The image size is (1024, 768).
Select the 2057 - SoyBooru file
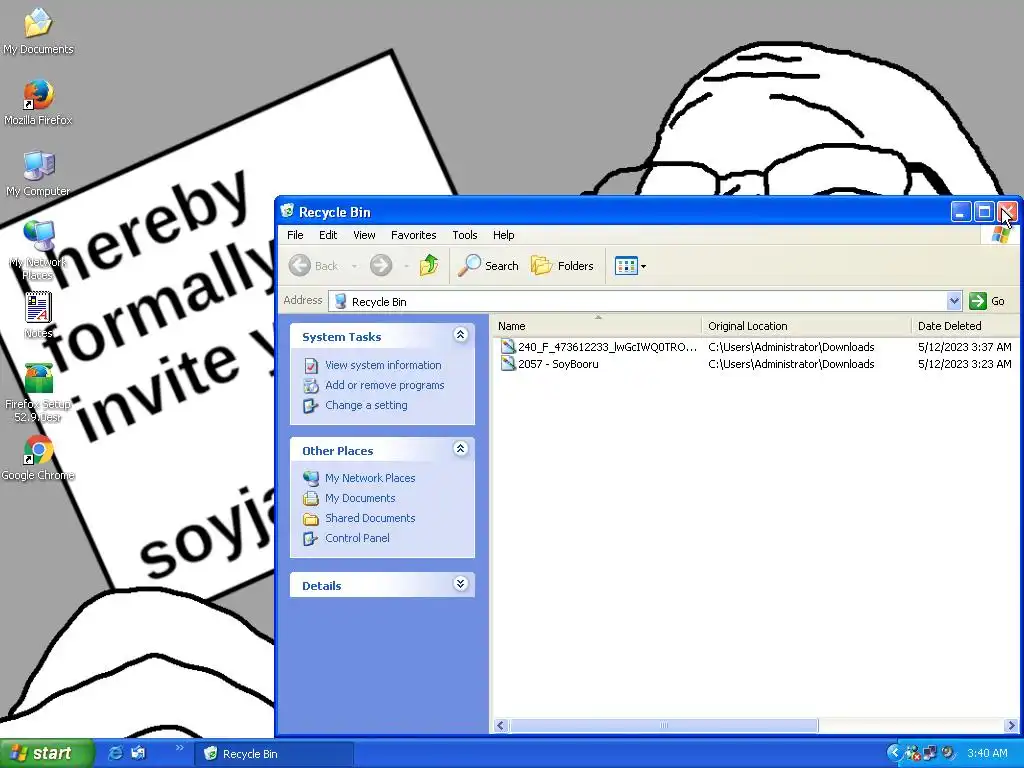tap(549, 364)
